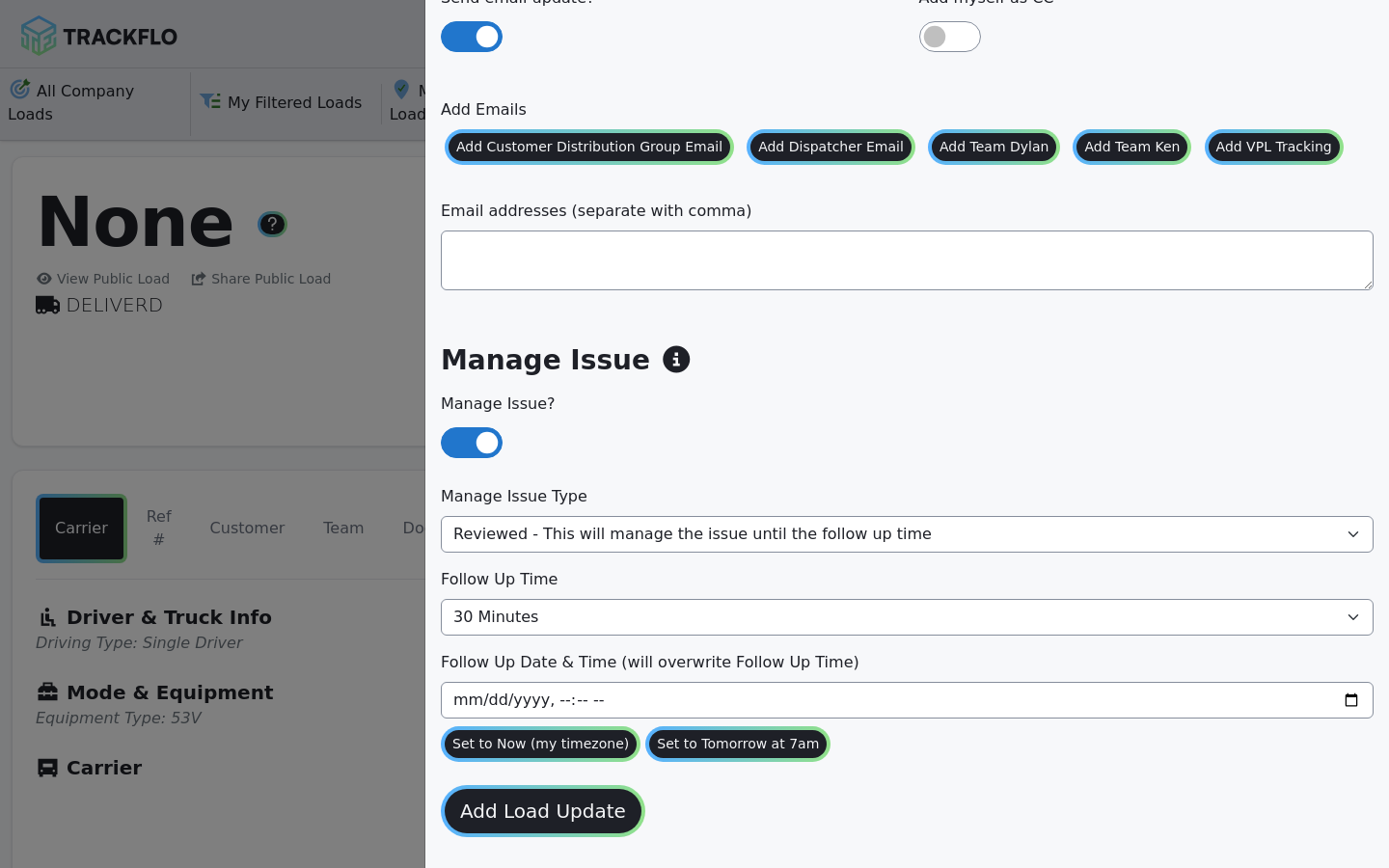Click the Manage Issue info icon

(x=676, y=360)
